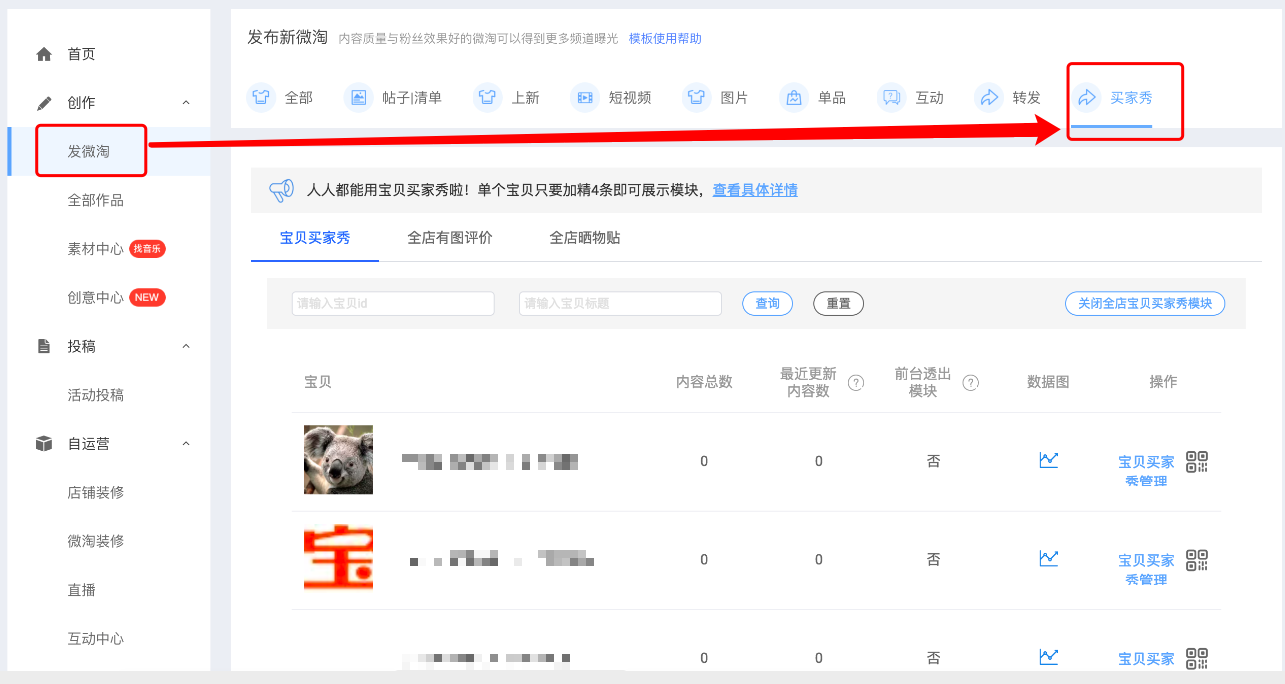Click the 发布新微淘 page title
1285x684 pixels.
point(288,37)
